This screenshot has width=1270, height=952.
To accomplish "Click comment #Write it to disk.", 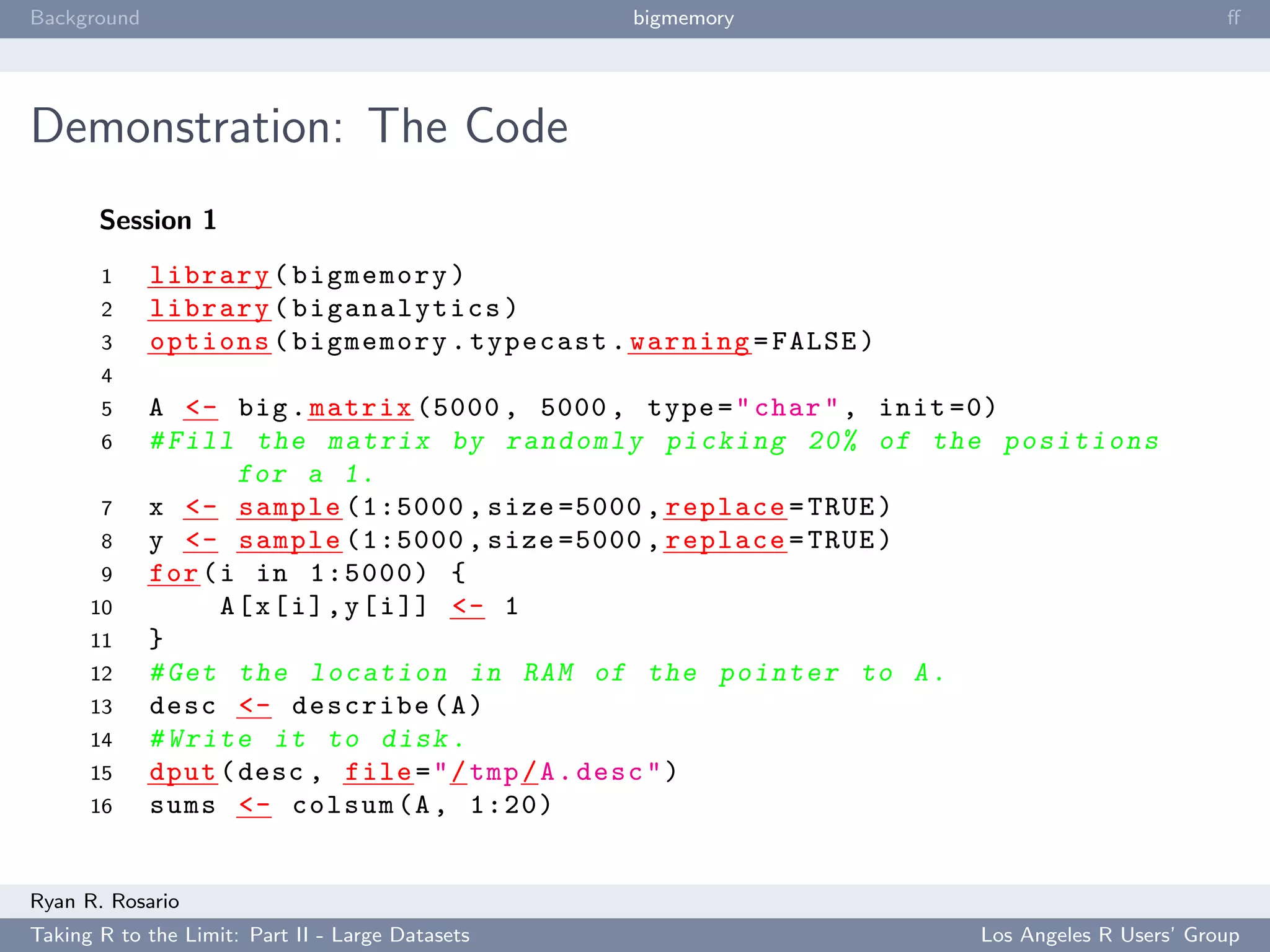I will click(306, 739).
